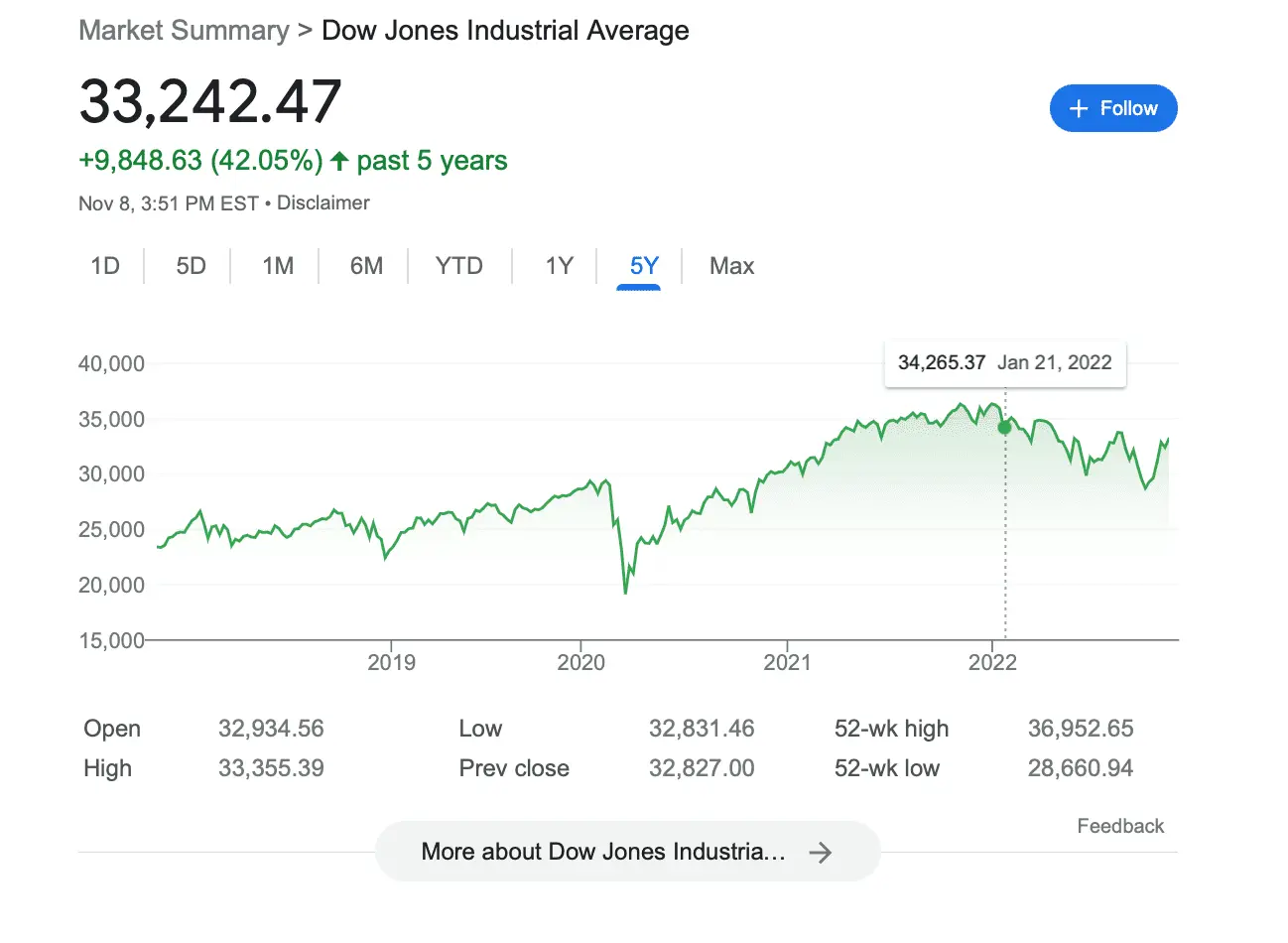Show the 6M chart range
The image size is (1288, 943).
pyautogui.click(x=366, y=266)
